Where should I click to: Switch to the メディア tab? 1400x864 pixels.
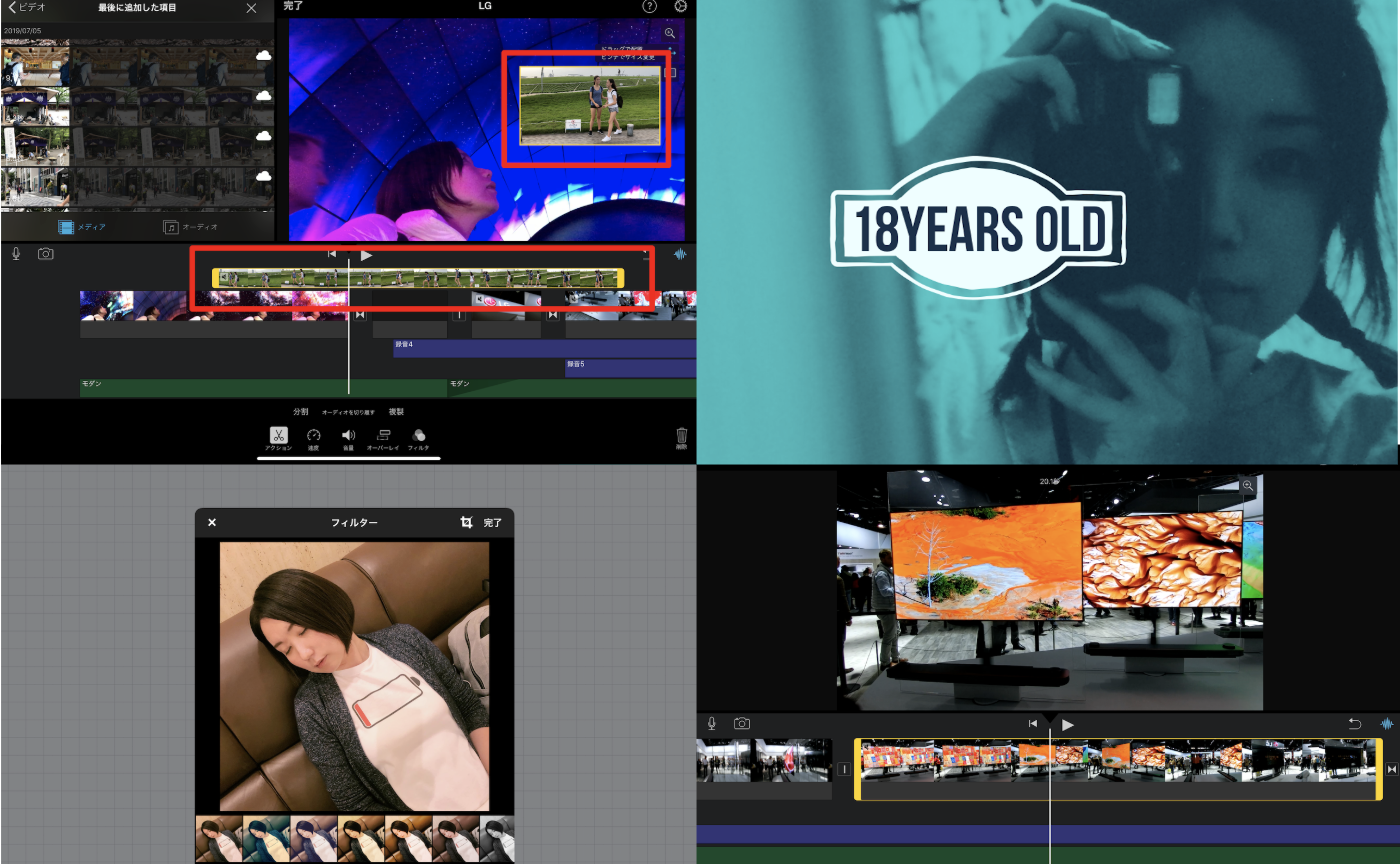coord(82,227)
